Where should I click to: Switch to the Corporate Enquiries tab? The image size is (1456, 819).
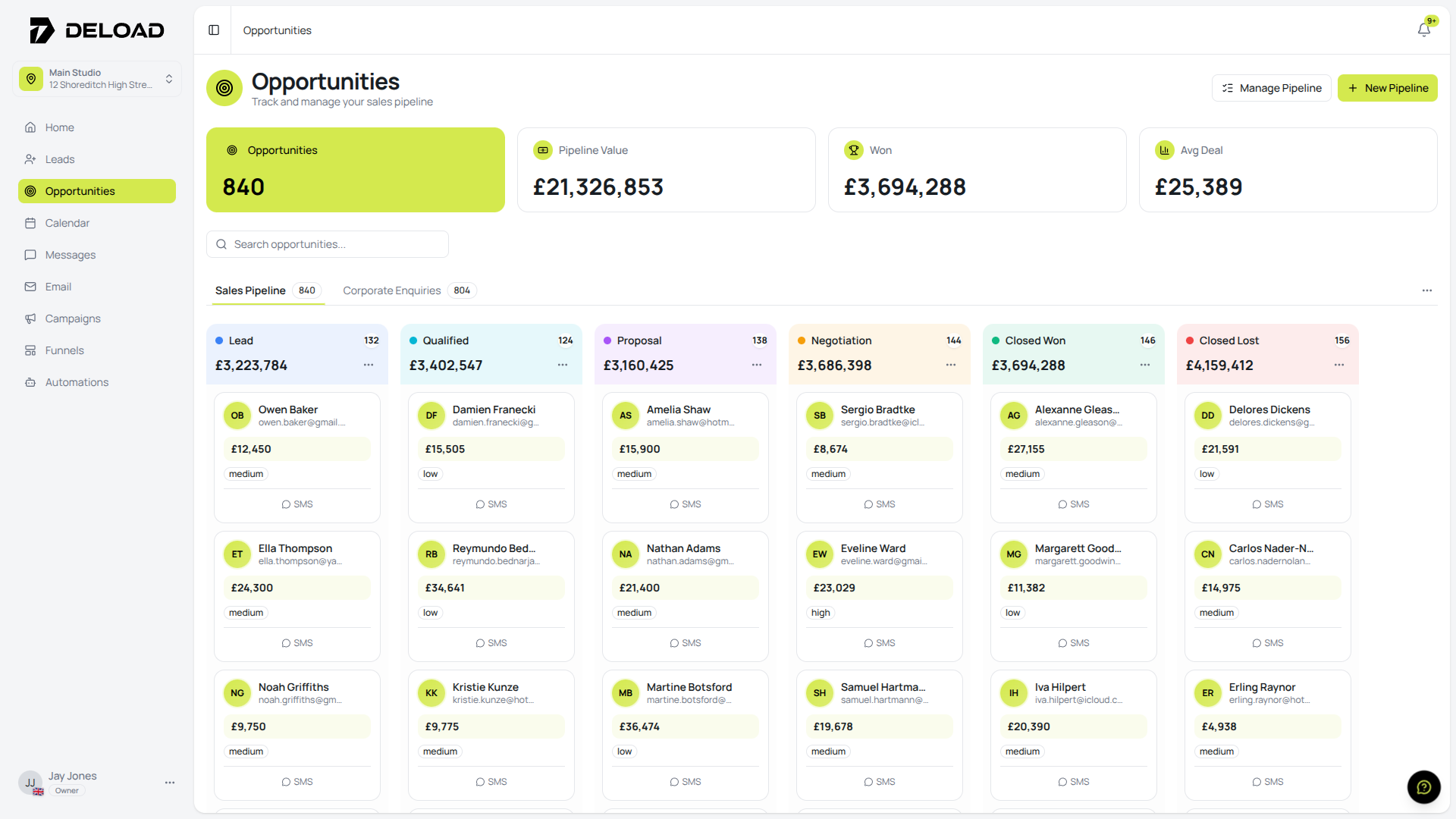(x=409, y=290)
